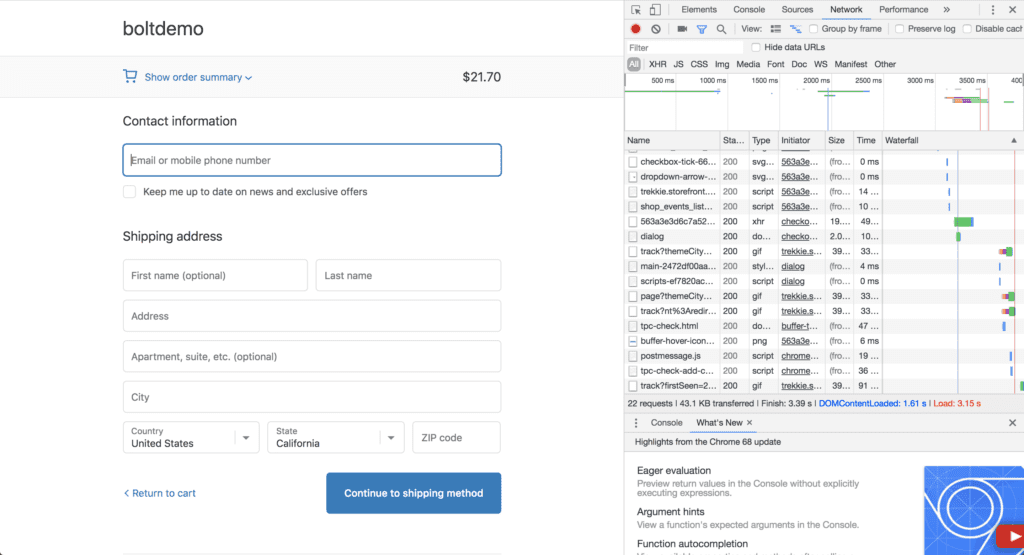
Task: Check Keep me up to date checkbox
Action: 129,191
